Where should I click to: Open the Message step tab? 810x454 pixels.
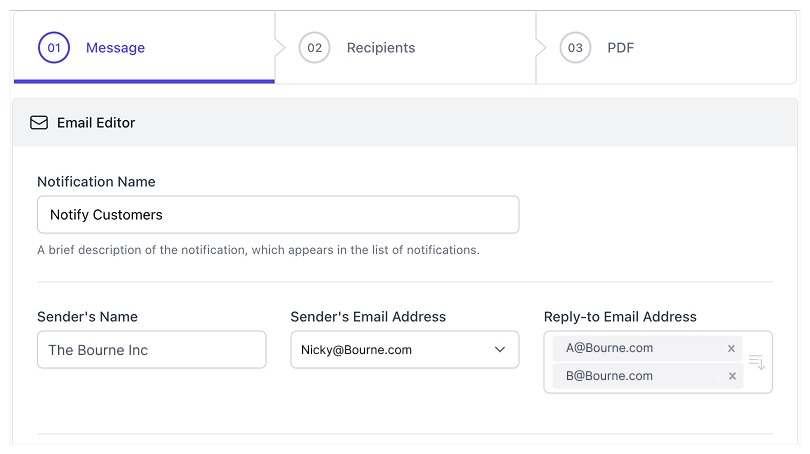click(115, 48)
